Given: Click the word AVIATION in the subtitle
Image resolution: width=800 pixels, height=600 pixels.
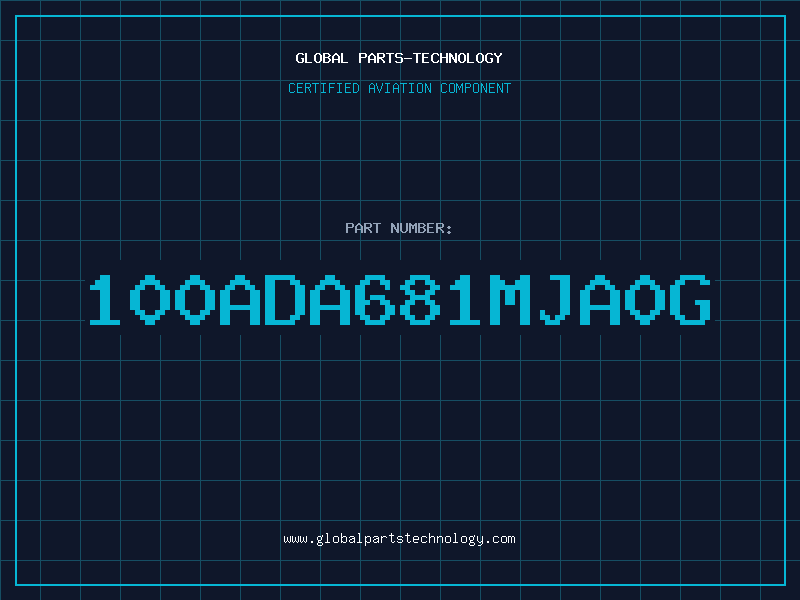Looking at the screenshot, I should pos(399,88).
